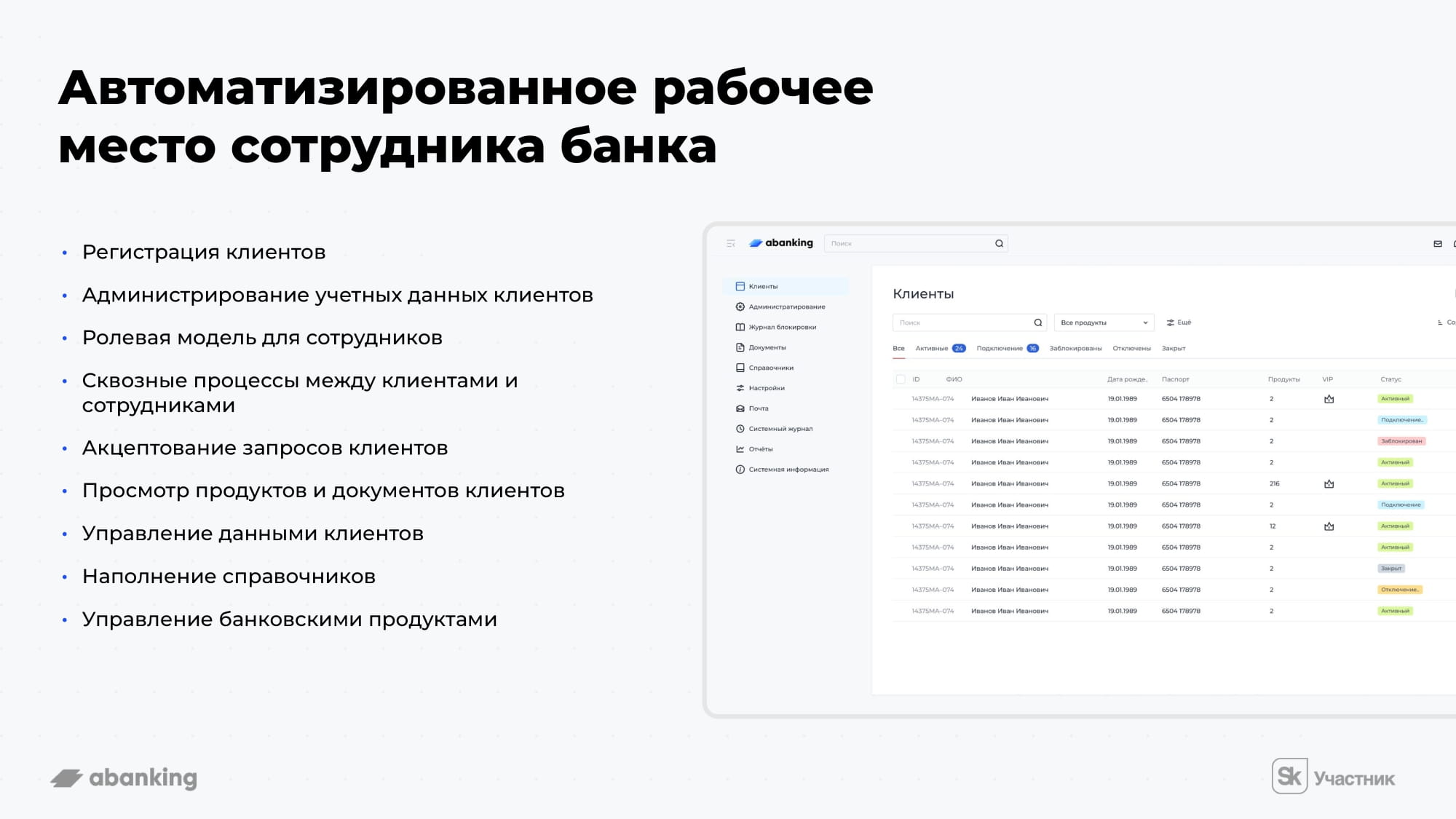Click the Отключение status badge
The height and width of the screenshot is (819, 1456).
click(1399, 590)
